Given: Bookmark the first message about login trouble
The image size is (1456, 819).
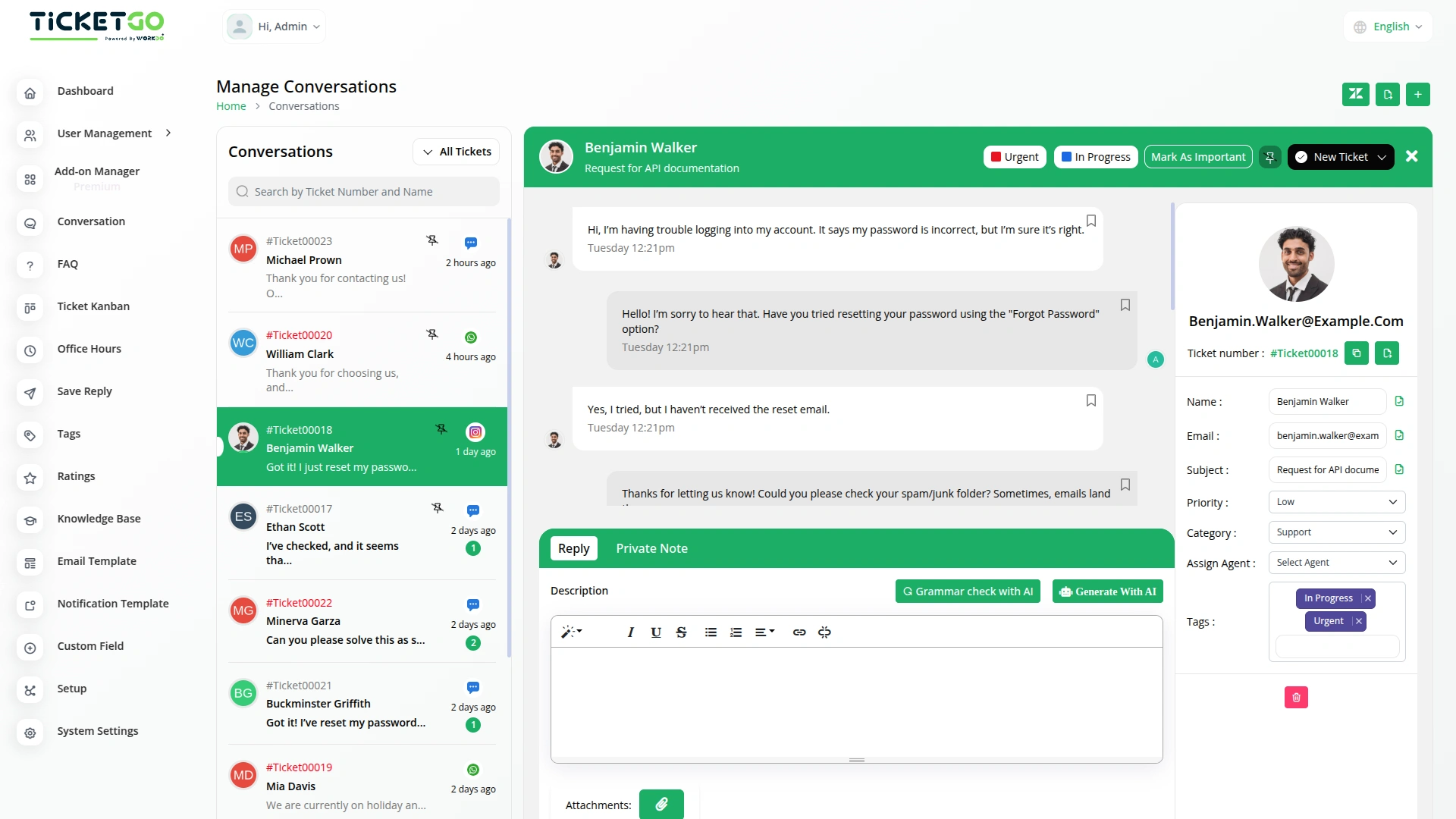Looking at the screenshot, I should click(1091, 221).
